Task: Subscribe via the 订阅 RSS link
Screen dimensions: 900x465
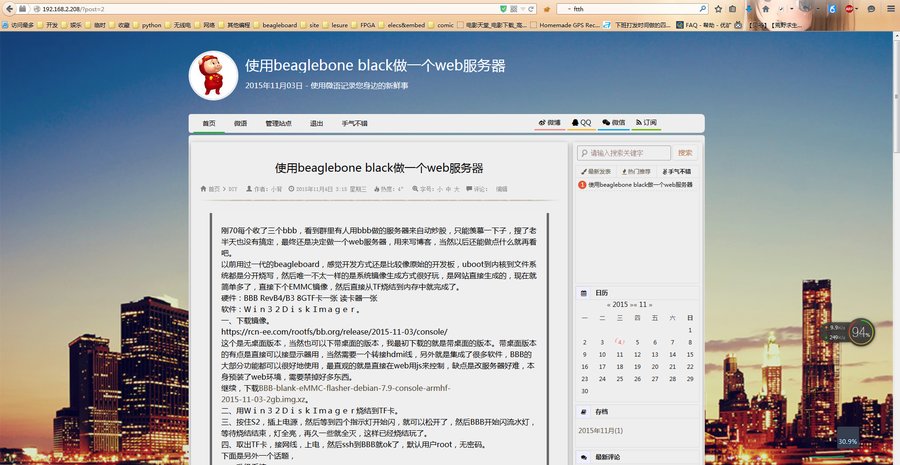Action: [x=646, y=123]
